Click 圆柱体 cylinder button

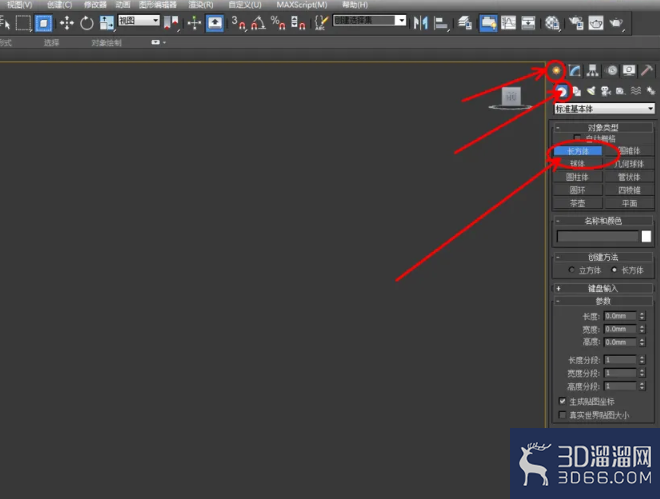click(577, 177)
